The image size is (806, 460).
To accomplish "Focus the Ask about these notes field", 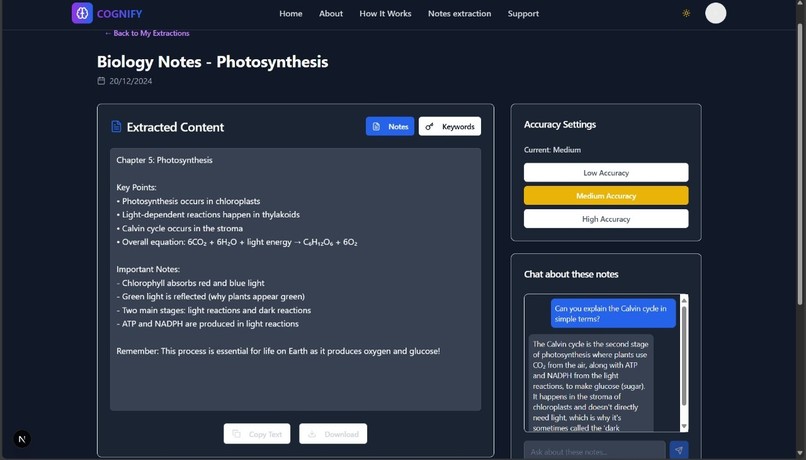I will click(x=595, y=450).
